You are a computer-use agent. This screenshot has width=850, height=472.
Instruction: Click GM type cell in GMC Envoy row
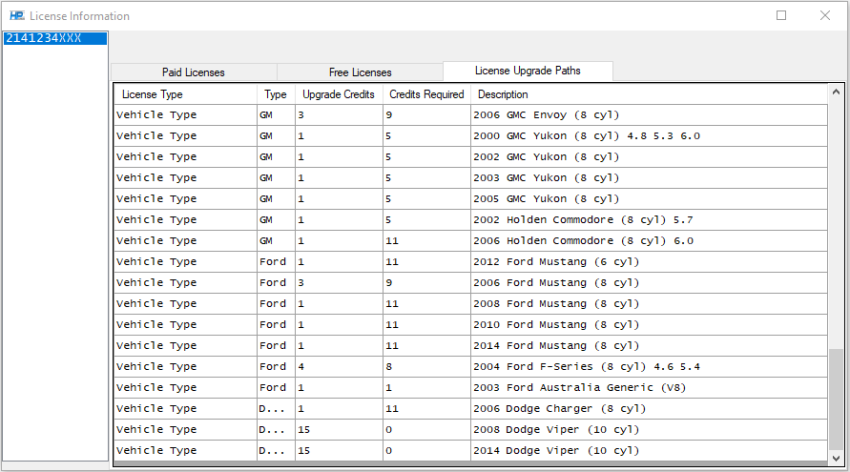click(x=276, y=115)
